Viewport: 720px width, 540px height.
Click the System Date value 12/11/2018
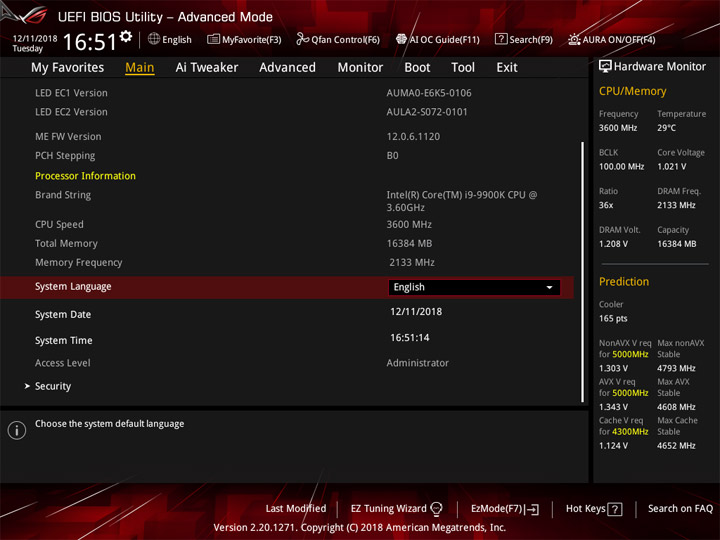click(416, 312)
